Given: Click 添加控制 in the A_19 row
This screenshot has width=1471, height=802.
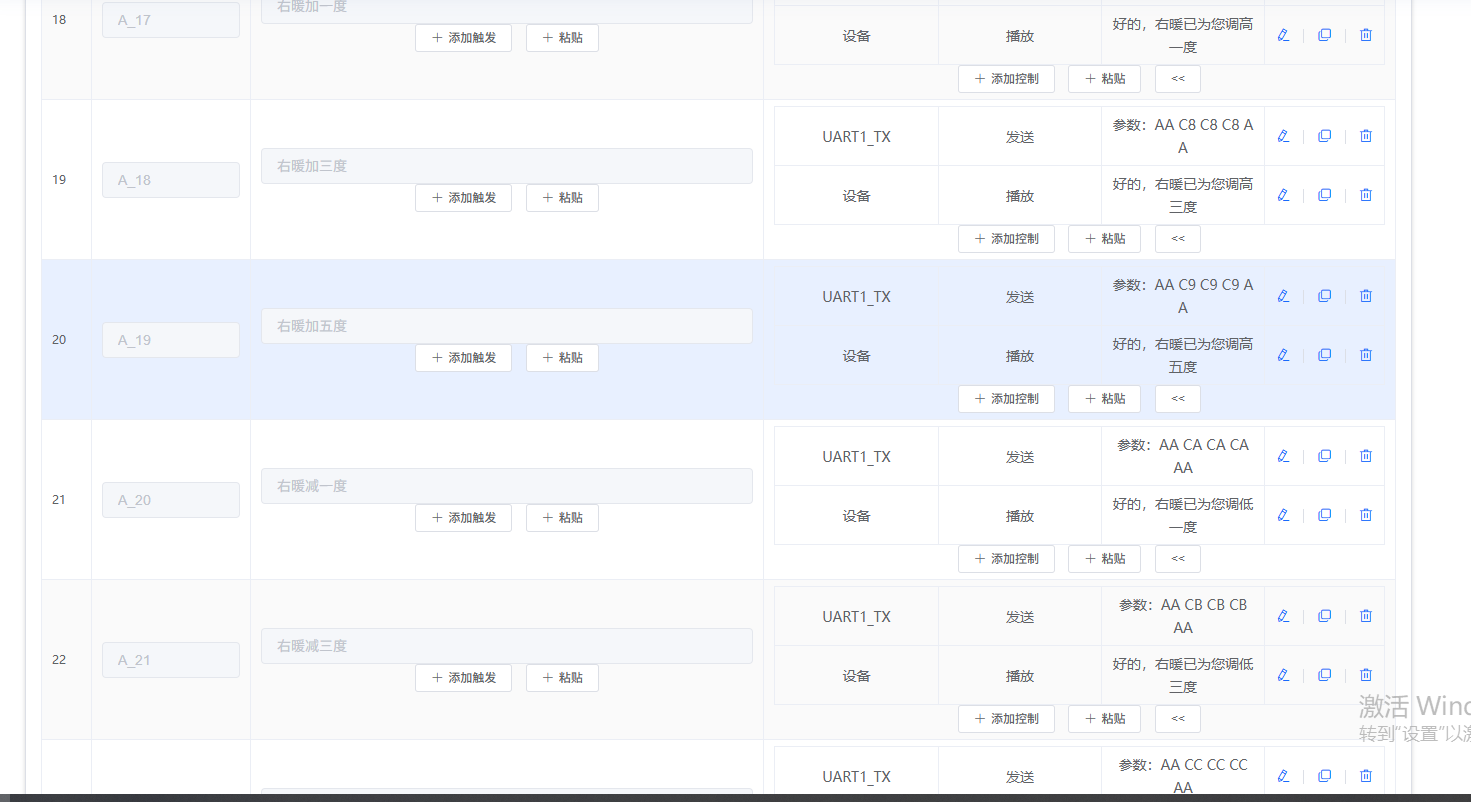Looking at the screenshot, I should click(x=1006, y=399).
